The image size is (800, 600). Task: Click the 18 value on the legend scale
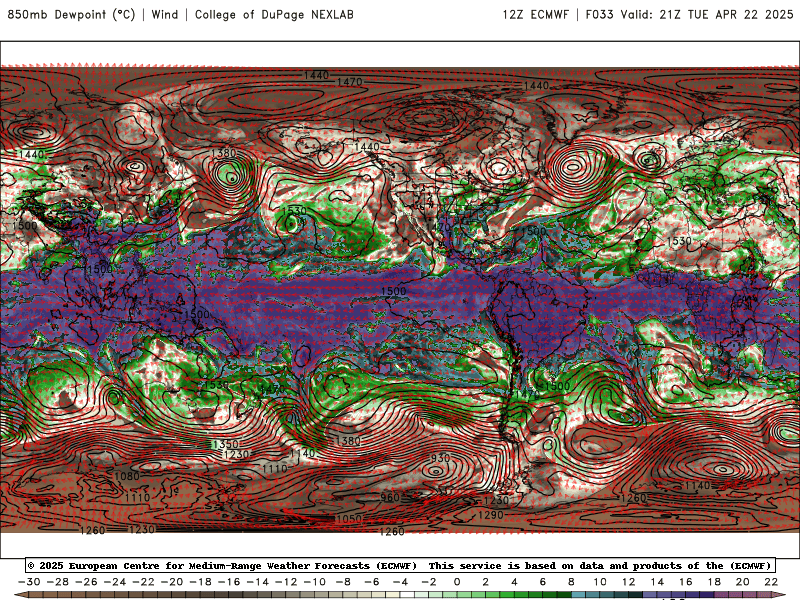tap(714, 582)
